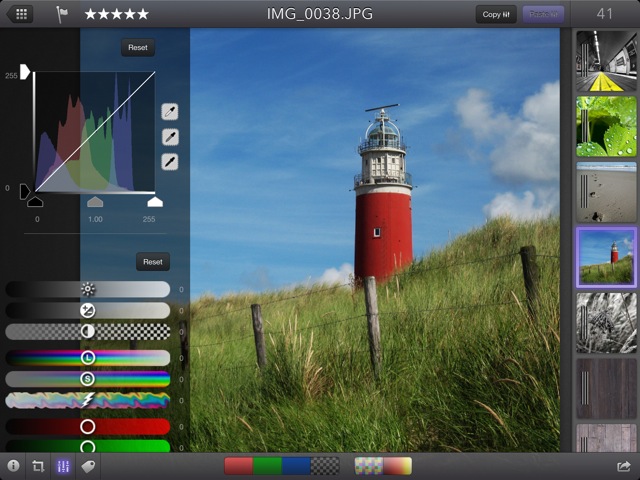Image resolution: width=640 pixels, height=480 pixels.
Task: Click the Copy kit button
Action: (495, 14)
